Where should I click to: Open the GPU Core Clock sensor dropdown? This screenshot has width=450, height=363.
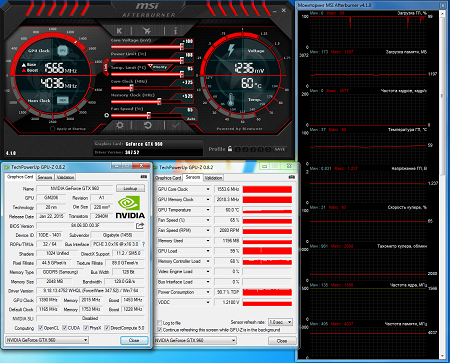pyautogui.click(x=208, y=189)
